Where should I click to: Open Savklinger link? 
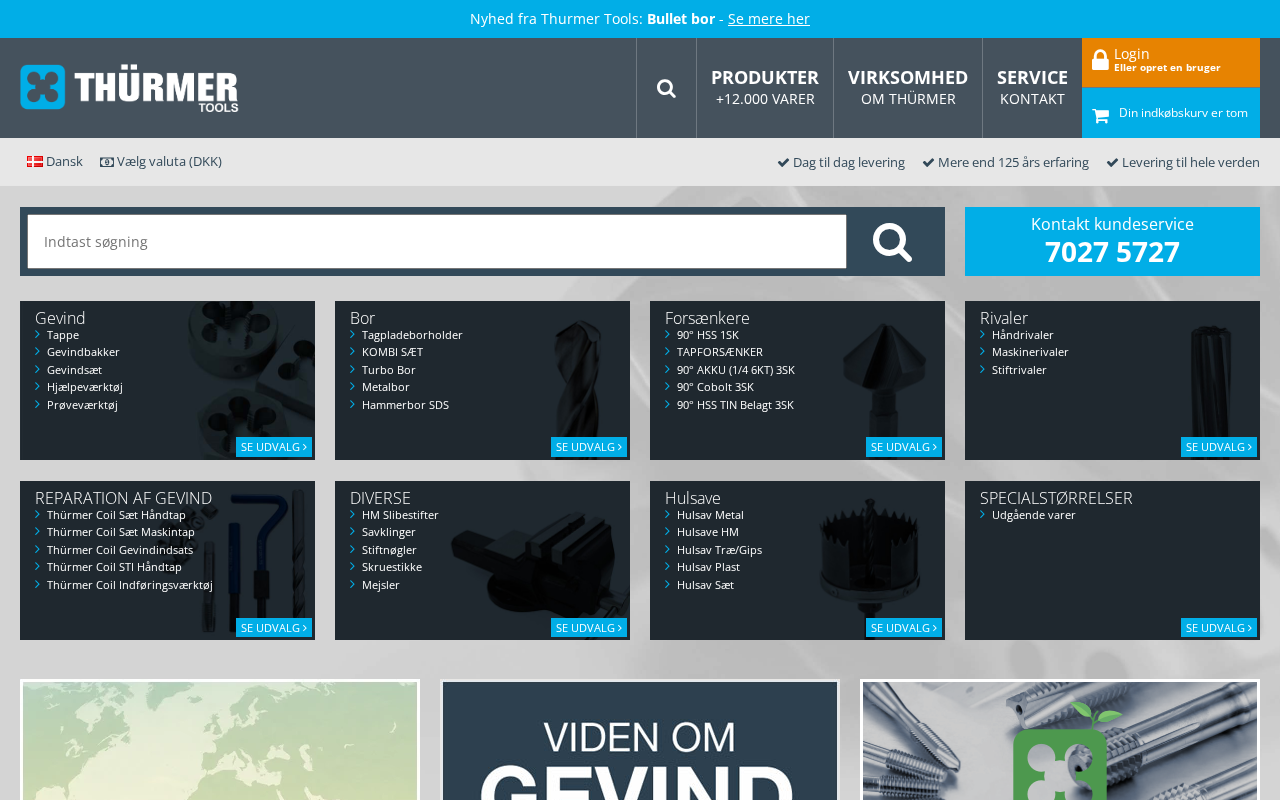pyautogui.click(x=389, y=532)
